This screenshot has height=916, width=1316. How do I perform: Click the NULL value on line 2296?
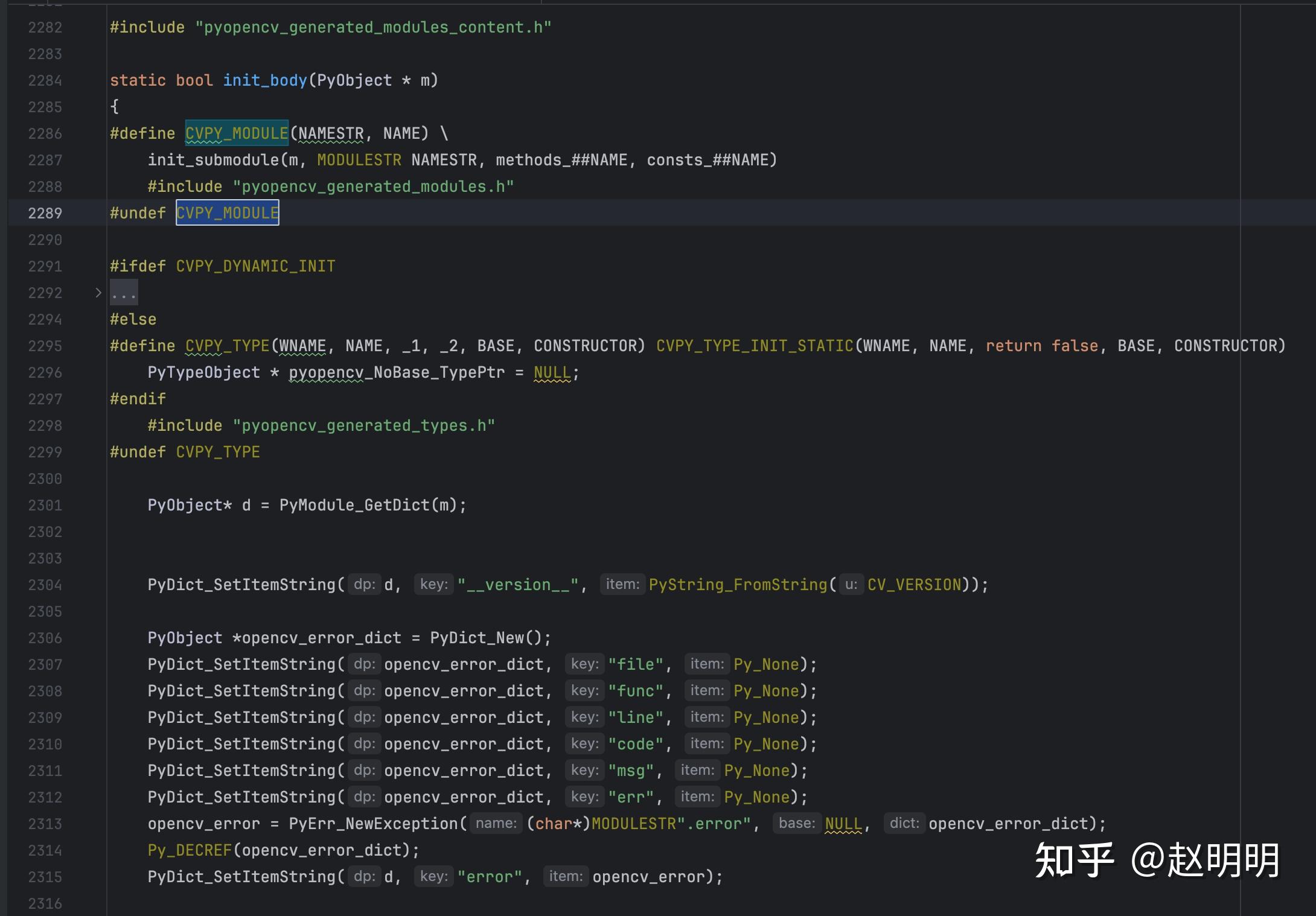(x=552, y=372)
